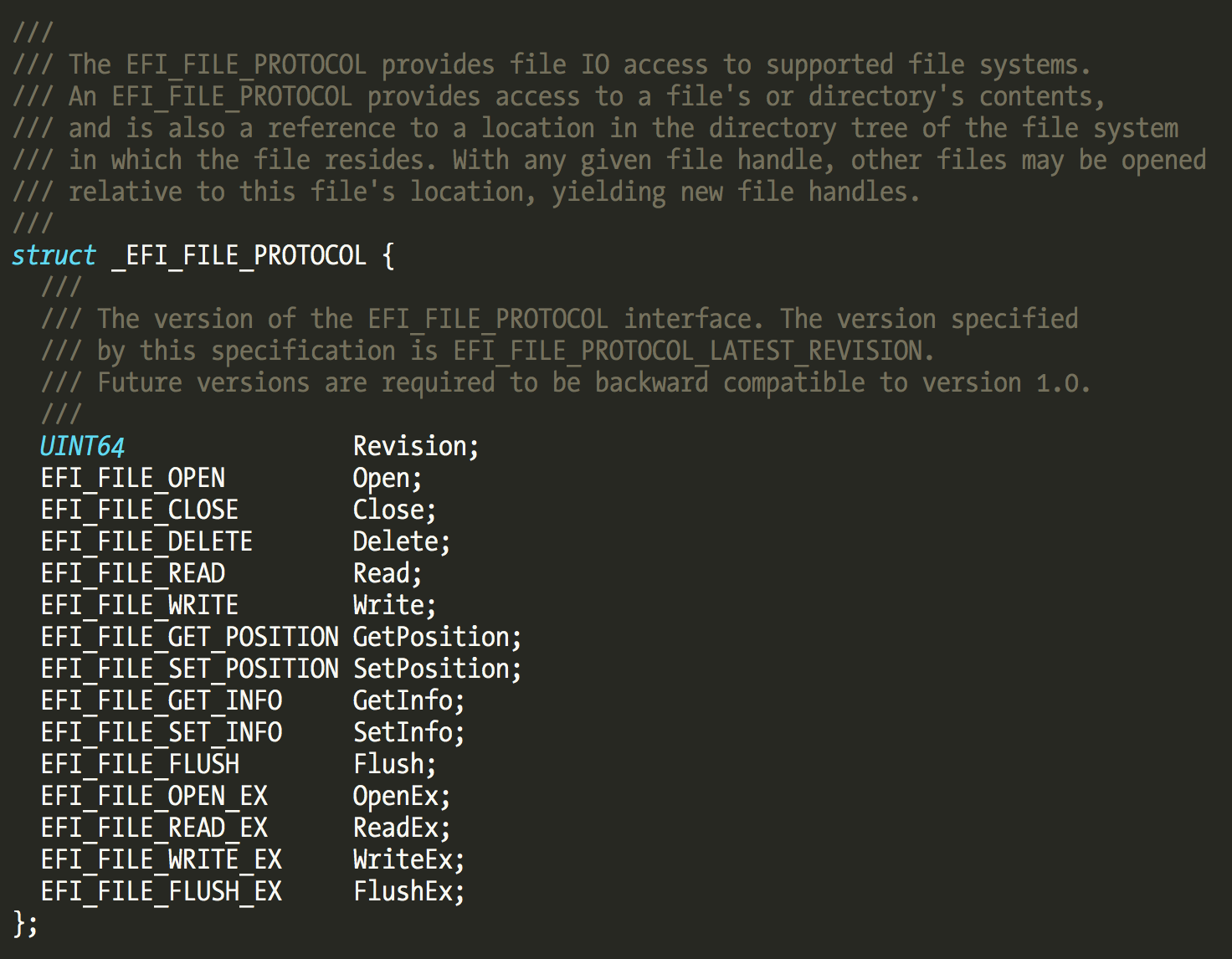The width and height of the screenshot is (1232, 959).
Task: Select the EFI_FILE_OPEN type name
Action: pyautogui.click(x=133, y=478)
